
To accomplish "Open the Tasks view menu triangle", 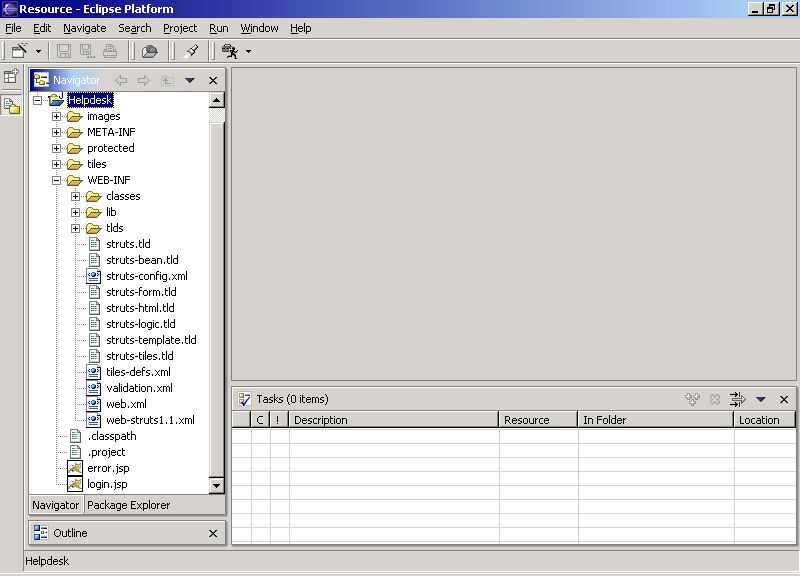I will click(x=761, y=399).
